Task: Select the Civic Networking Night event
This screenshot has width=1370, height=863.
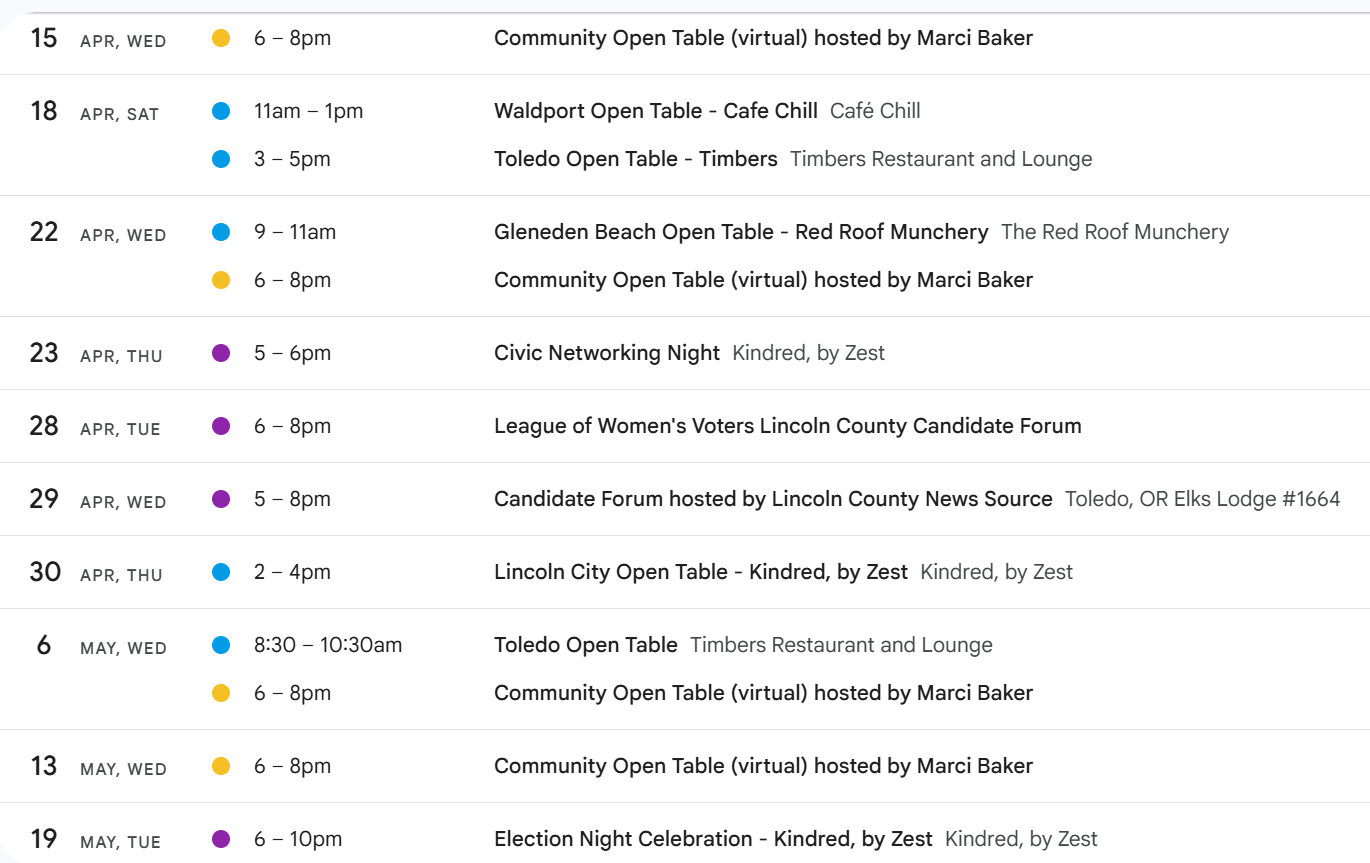Action: click(x=606, y=353)
